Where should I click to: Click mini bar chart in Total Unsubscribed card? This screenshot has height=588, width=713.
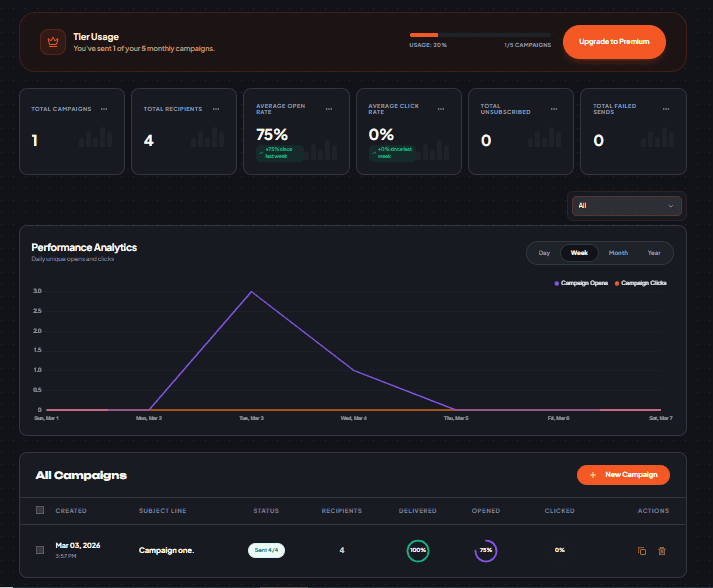point(544,137)
